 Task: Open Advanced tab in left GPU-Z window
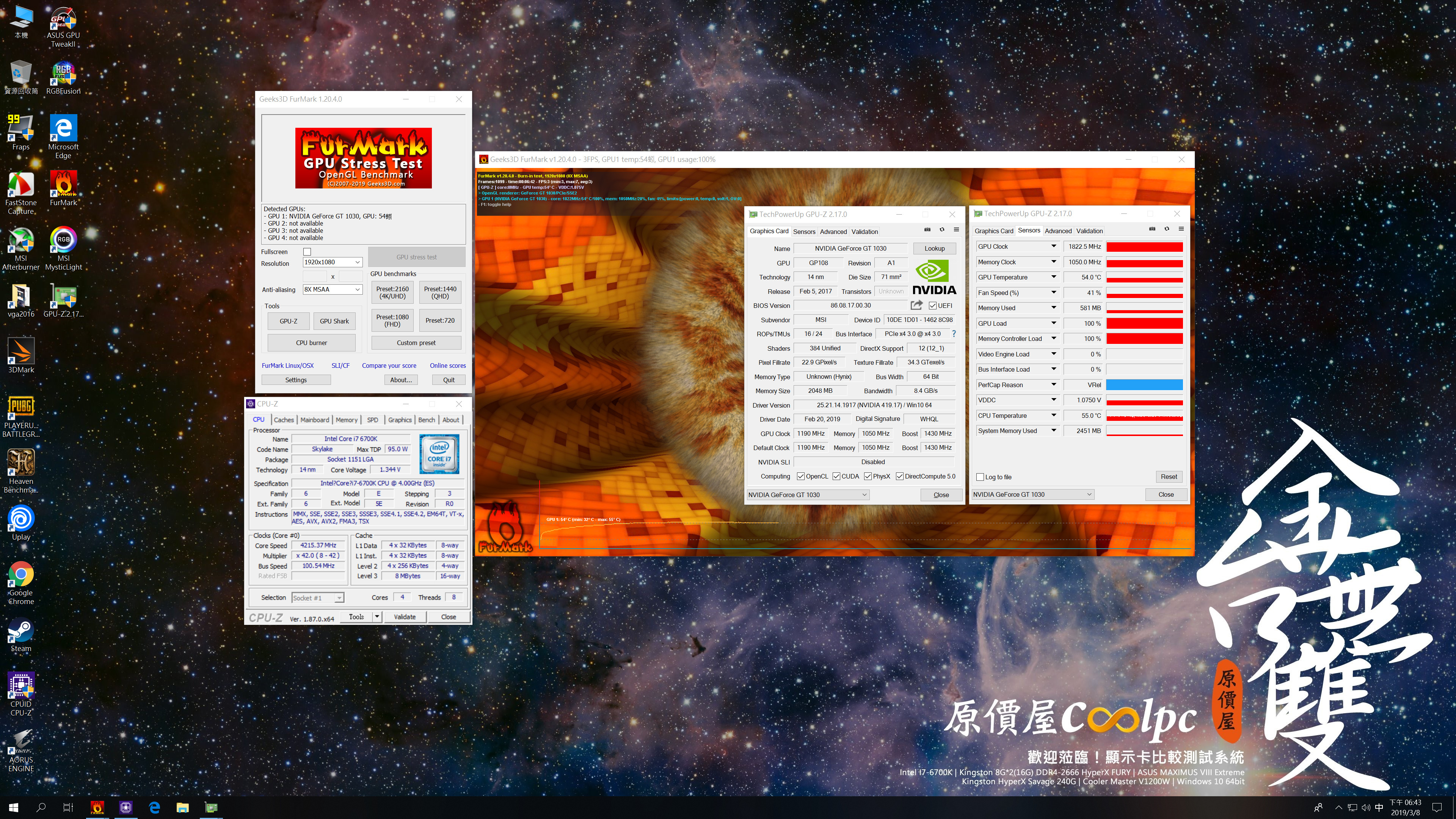click(x=833, y=232)
